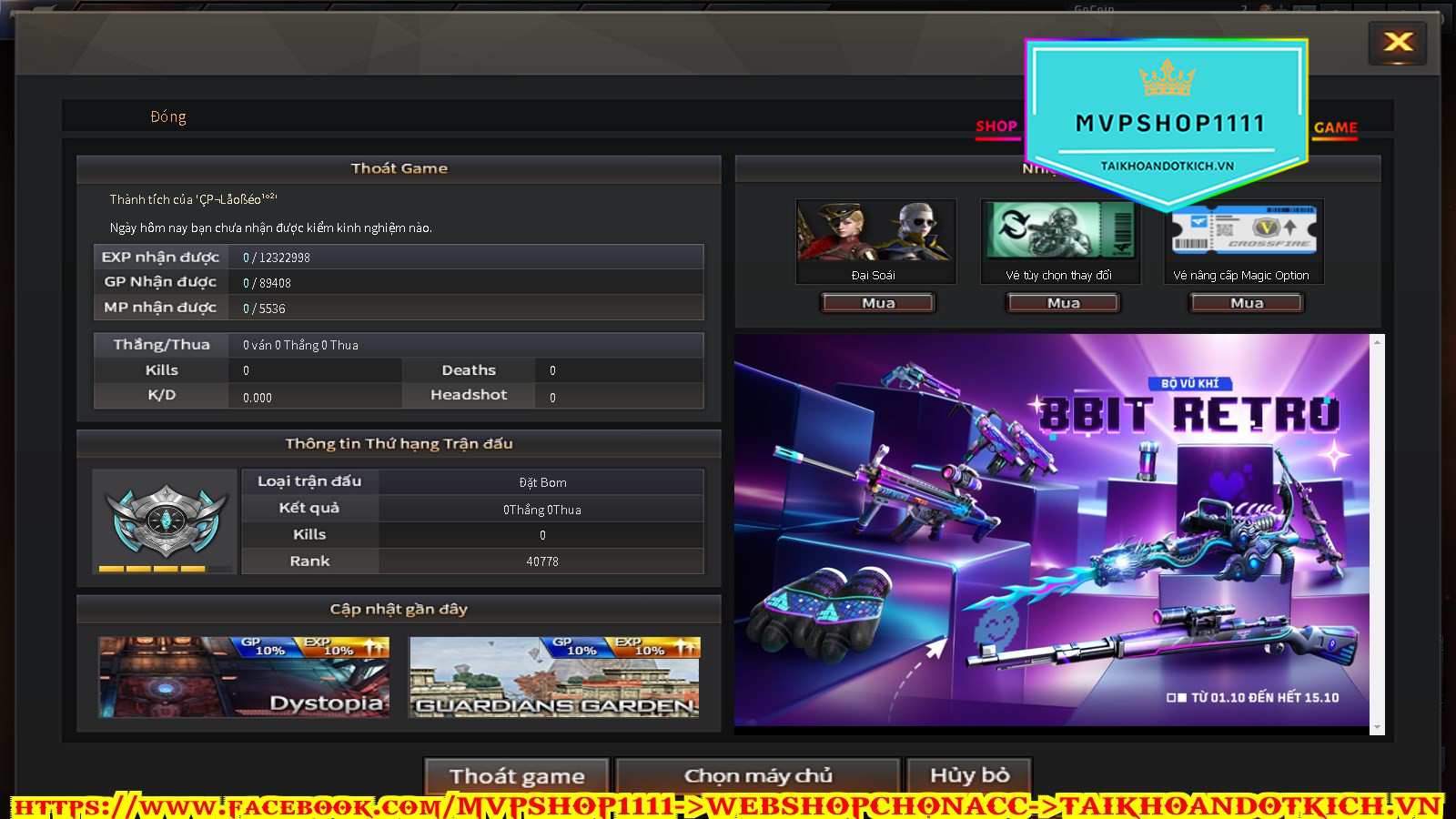The height and width of the screenshot is (819, 1456).
Task: Open the Dystopia map thumbnail
Action: click(244, 677)
